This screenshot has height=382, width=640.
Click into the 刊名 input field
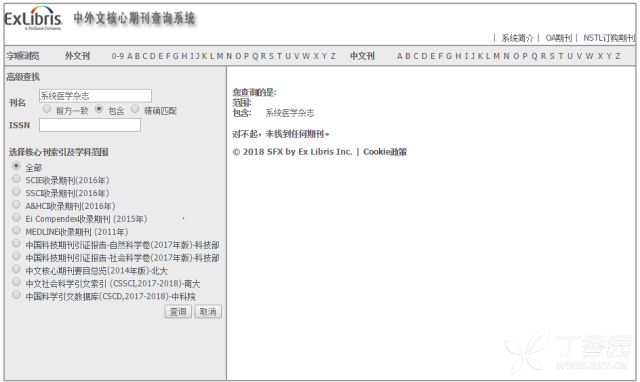(x=96, y=96)
